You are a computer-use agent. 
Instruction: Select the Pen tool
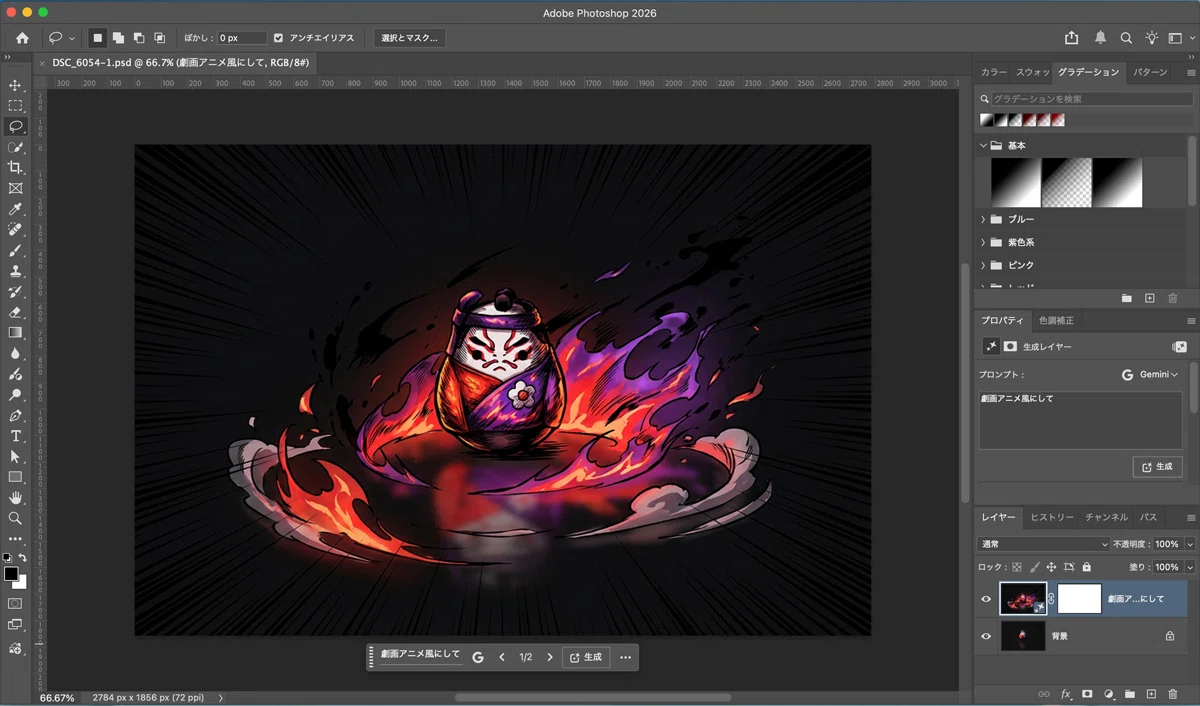(x=15, y=415)
